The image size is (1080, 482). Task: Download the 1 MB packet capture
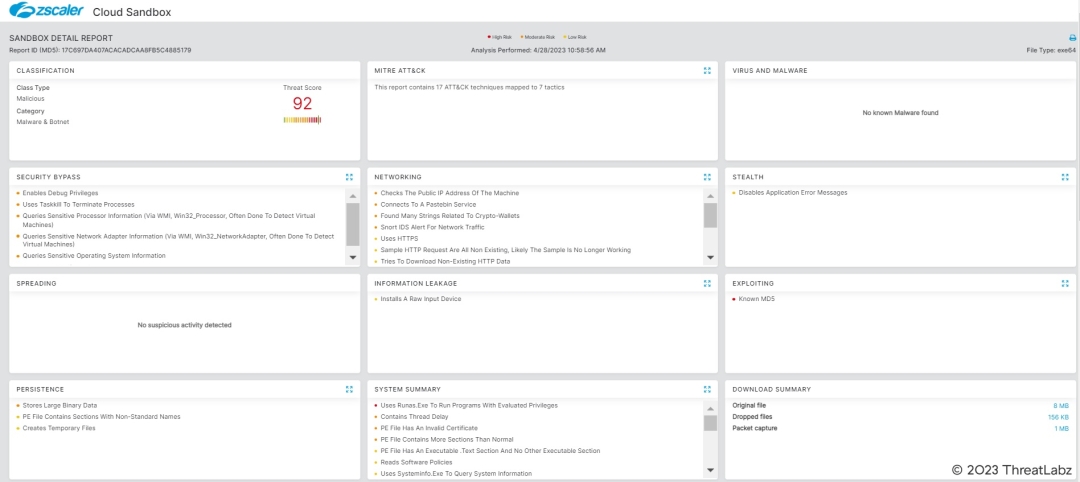1061,428
